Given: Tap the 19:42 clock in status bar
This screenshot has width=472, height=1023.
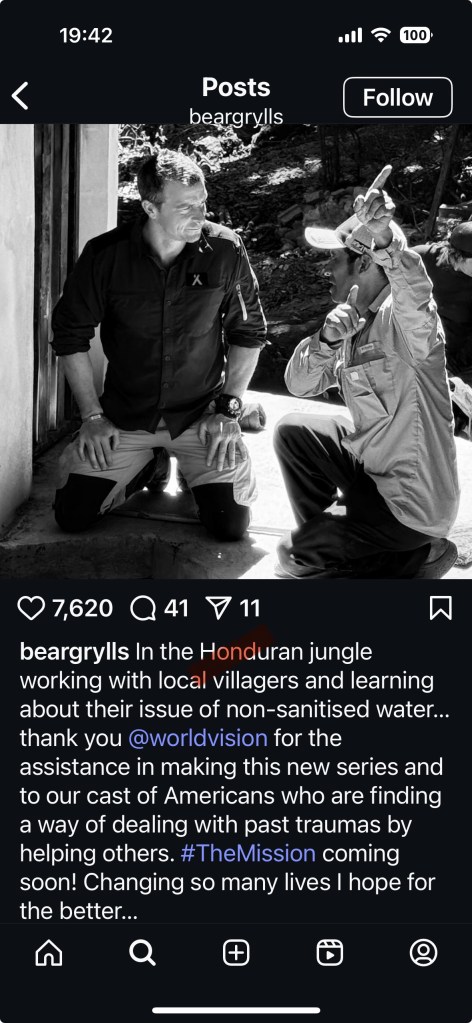Looking at the screenshot, I should pos(86,35).
